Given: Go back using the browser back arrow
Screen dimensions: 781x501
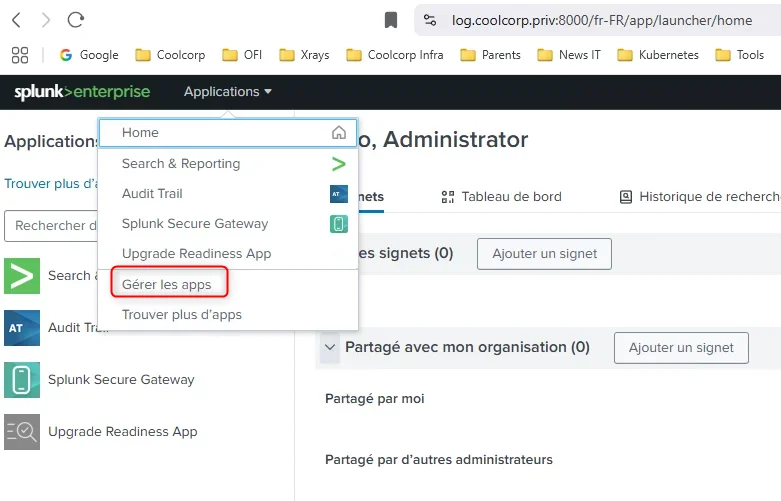Looking at the screenshot, I should pyautogui.click(x=16, y=20).
